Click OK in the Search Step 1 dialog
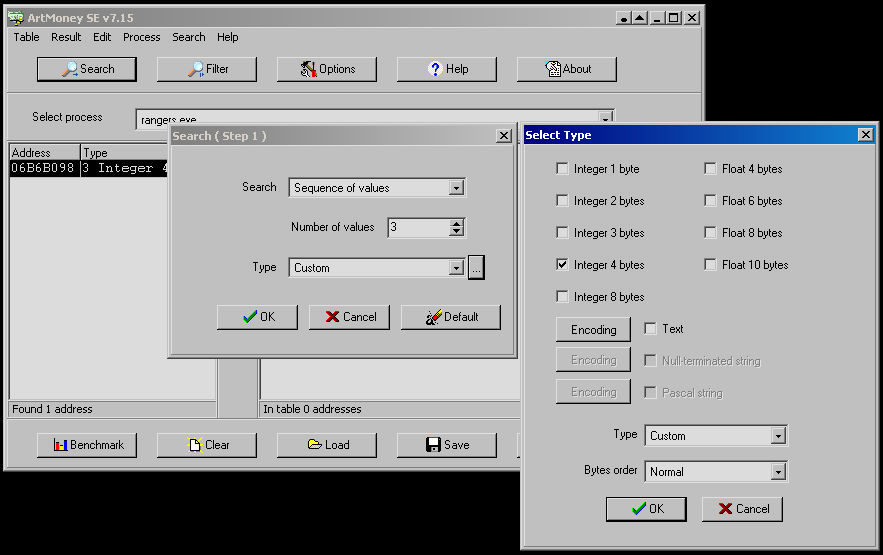Screen dimensions: 883x555 [x=257, y=317]
